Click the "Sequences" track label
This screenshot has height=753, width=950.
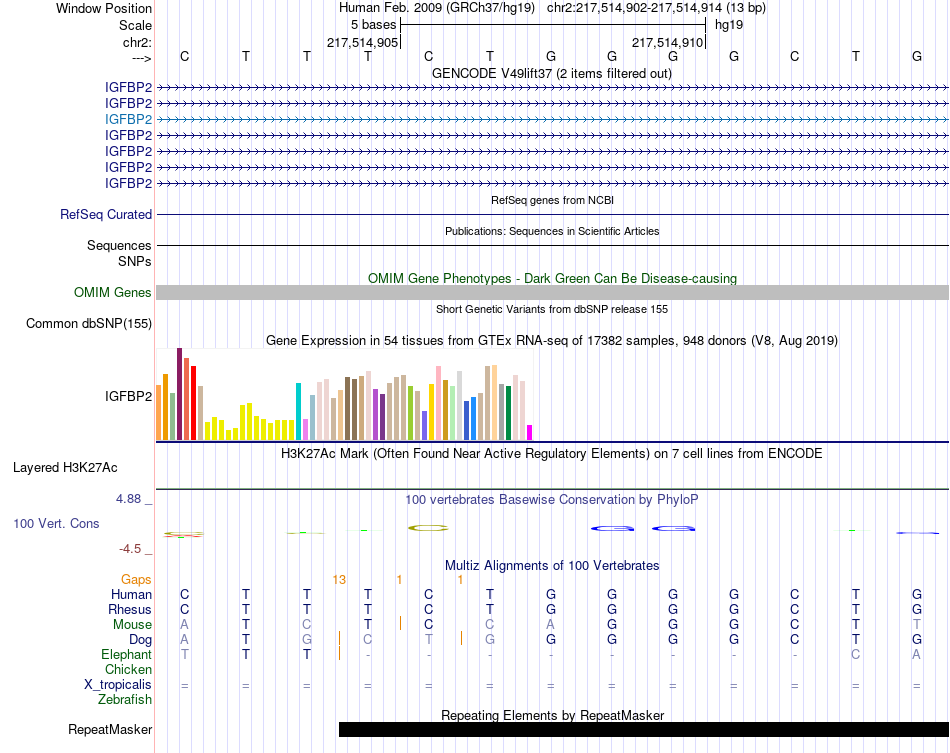(119, 245)
